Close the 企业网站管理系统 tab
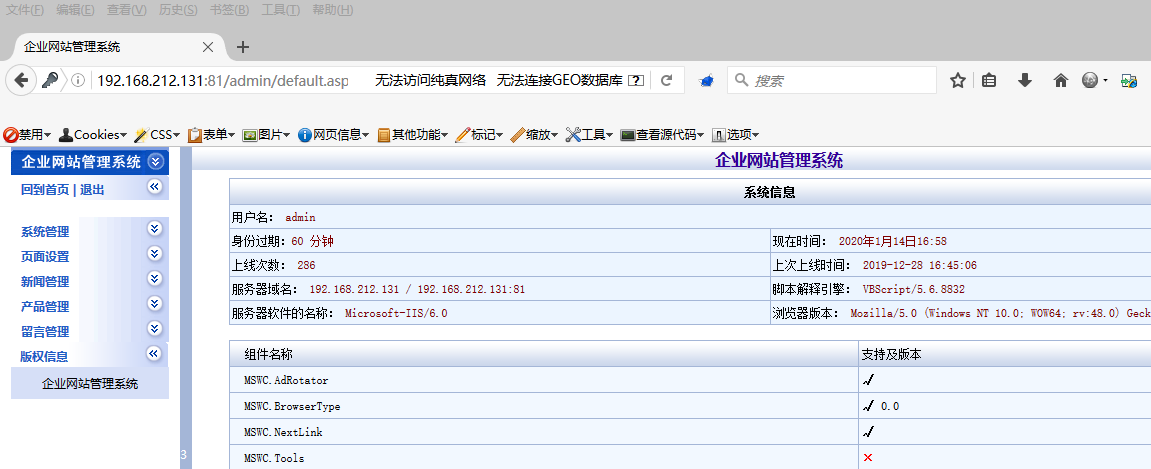Viewport: 1151px width, 469px height. [x=208, y=47]
